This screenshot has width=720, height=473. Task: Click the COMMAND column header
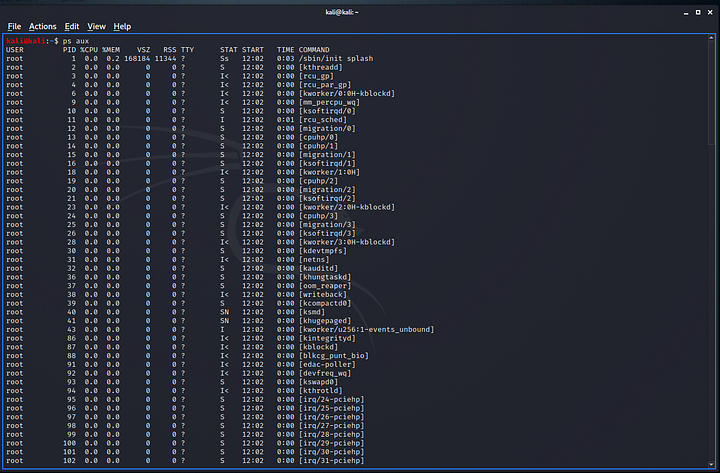[x=314, y=49]
